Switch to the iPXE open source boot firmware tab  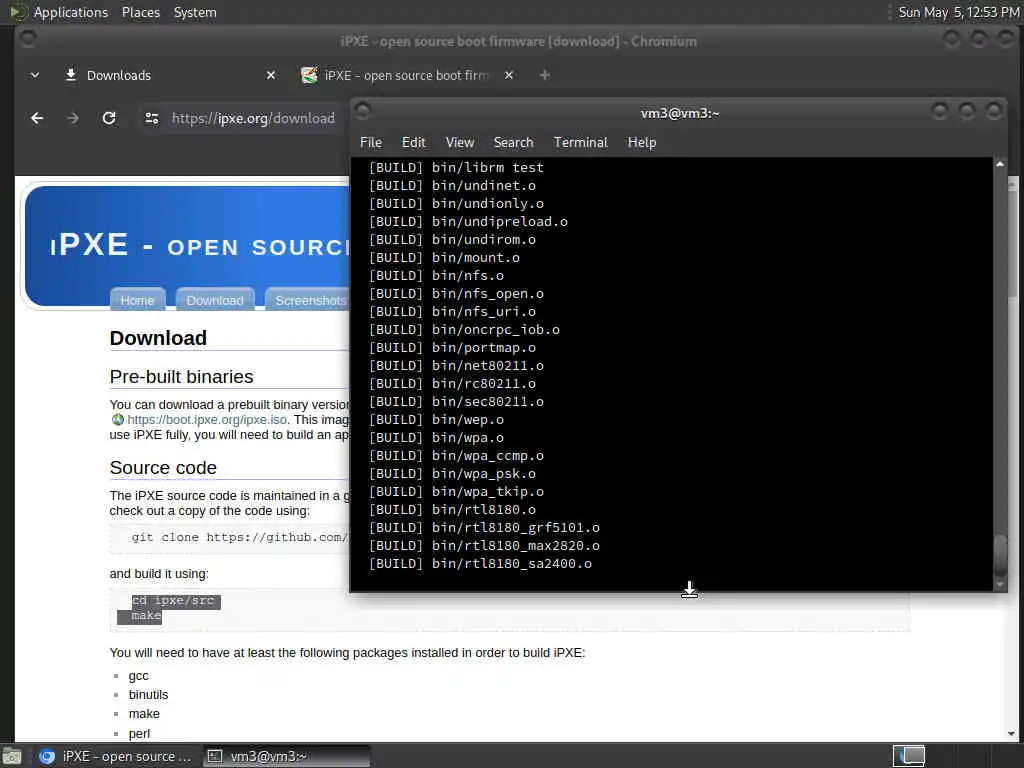tap(407, 75)
